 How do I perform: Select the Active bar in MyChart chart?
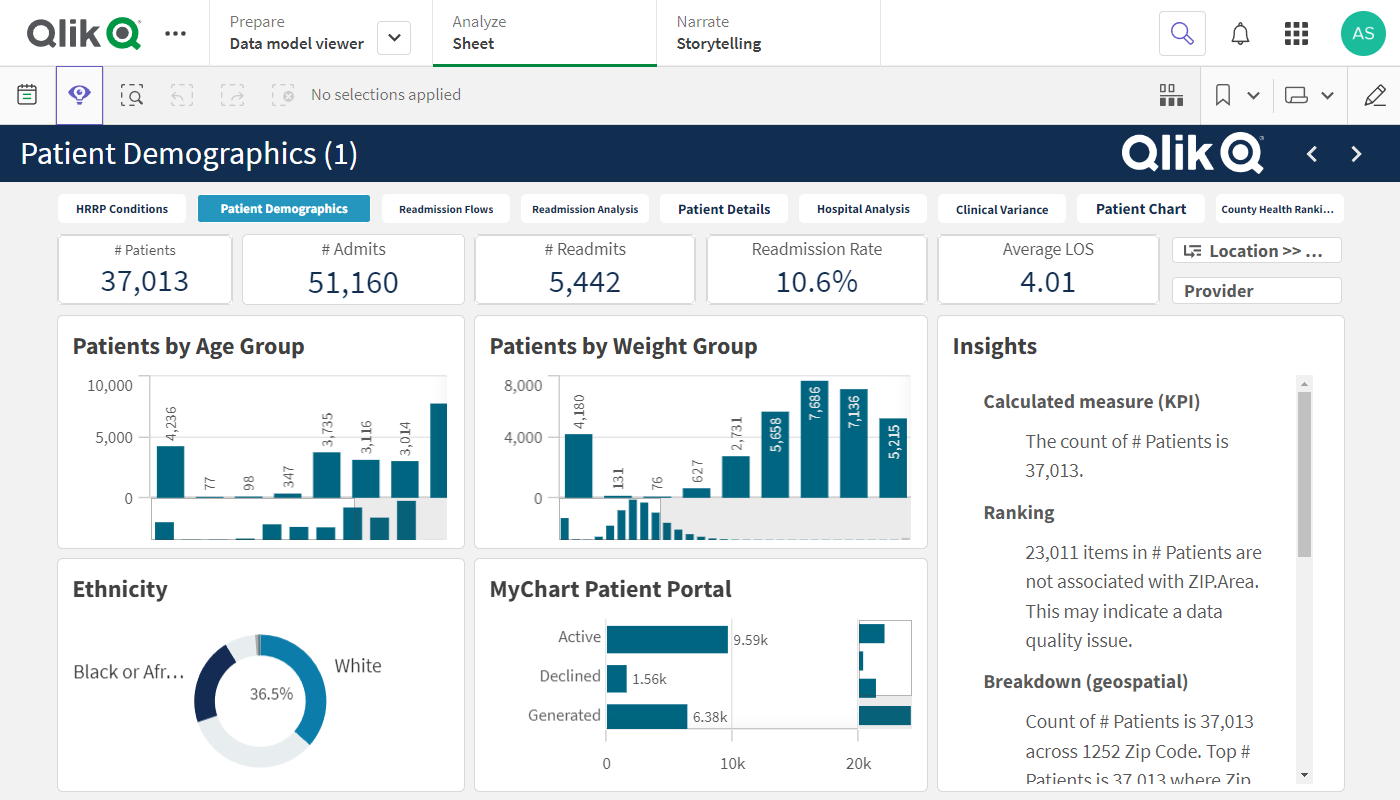point(667,640)
